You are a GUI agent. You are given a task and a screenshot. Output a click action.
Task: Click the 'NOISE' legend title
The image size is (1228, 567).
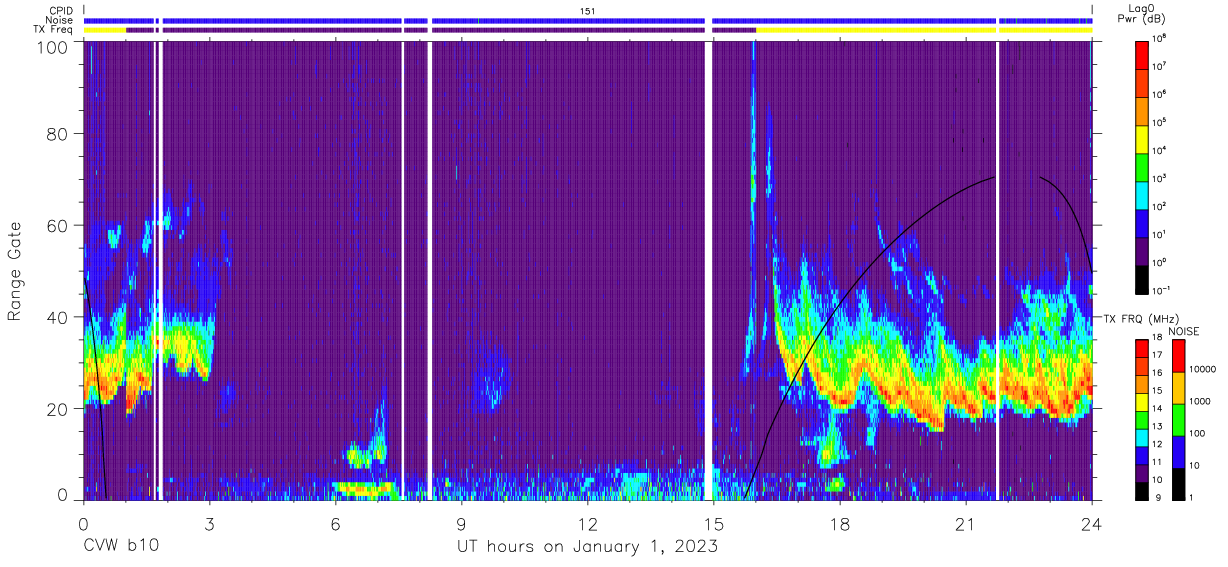point(1185,331)
